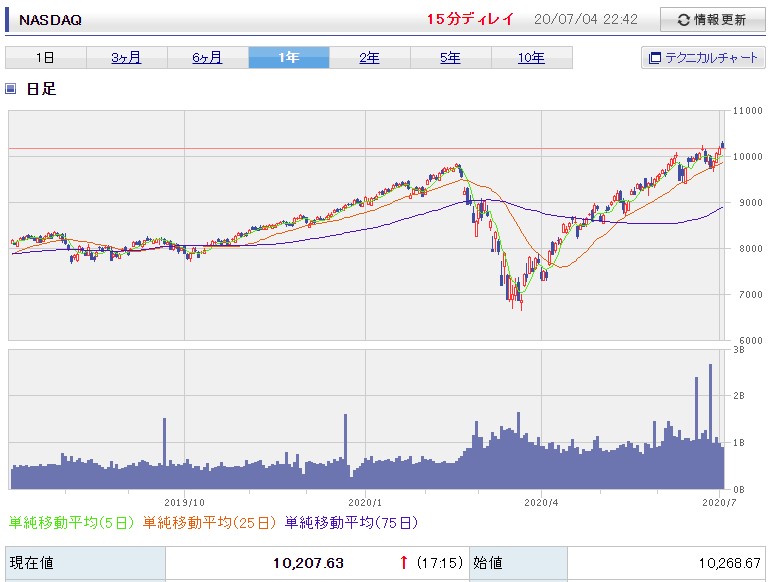Click the 8000 price axis label
The image size is (769, 582).
[748, 249]
